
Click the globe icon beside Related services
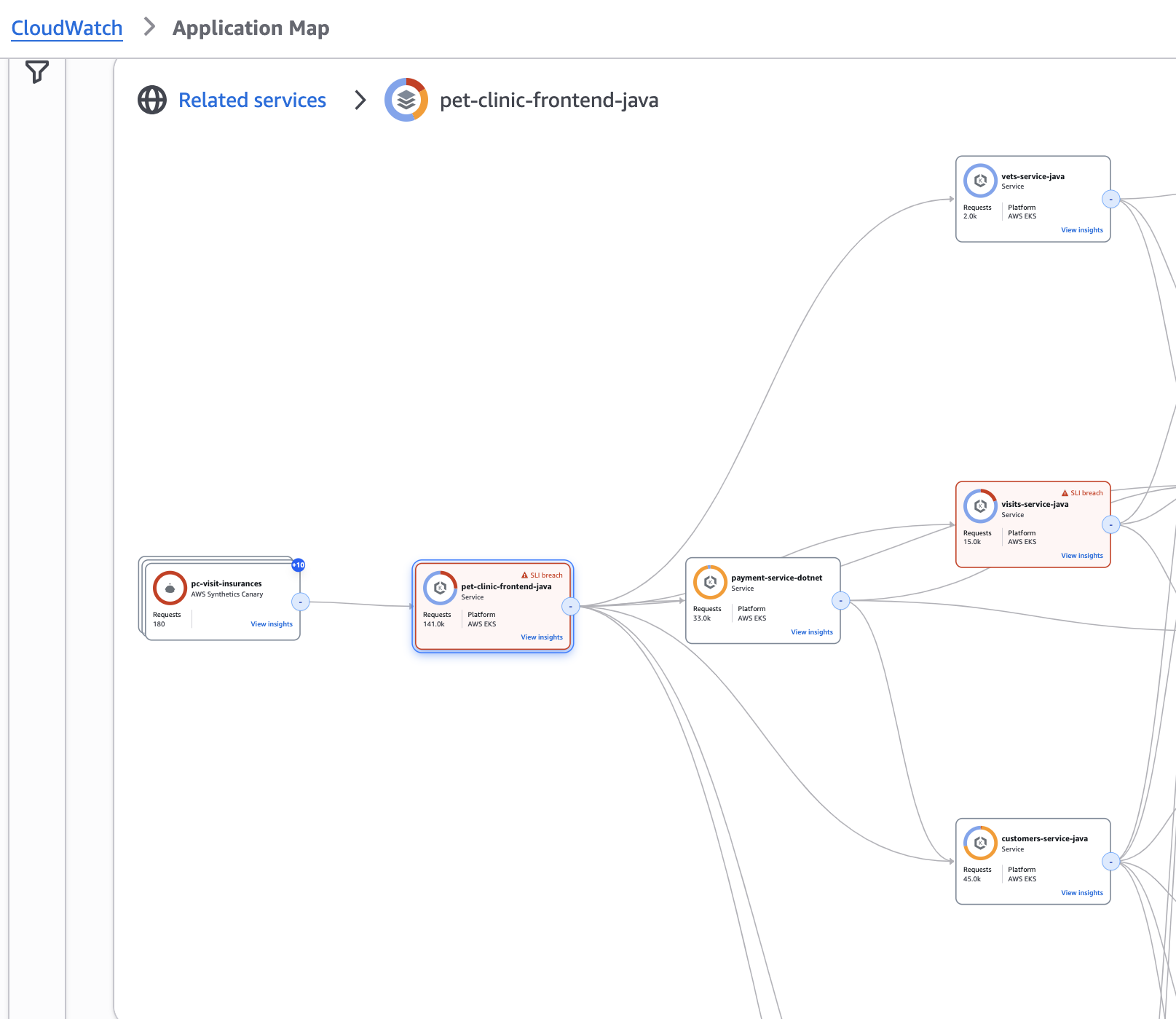152,100
